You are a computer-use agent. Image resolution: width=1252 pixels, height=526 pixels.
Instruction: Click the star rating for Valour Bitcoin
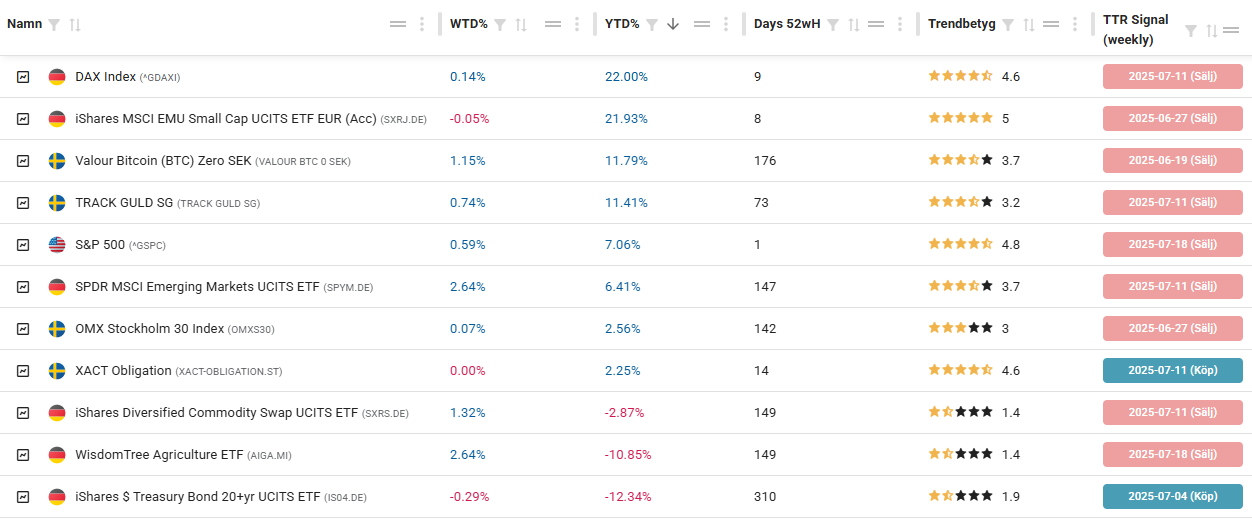point(960,161)
